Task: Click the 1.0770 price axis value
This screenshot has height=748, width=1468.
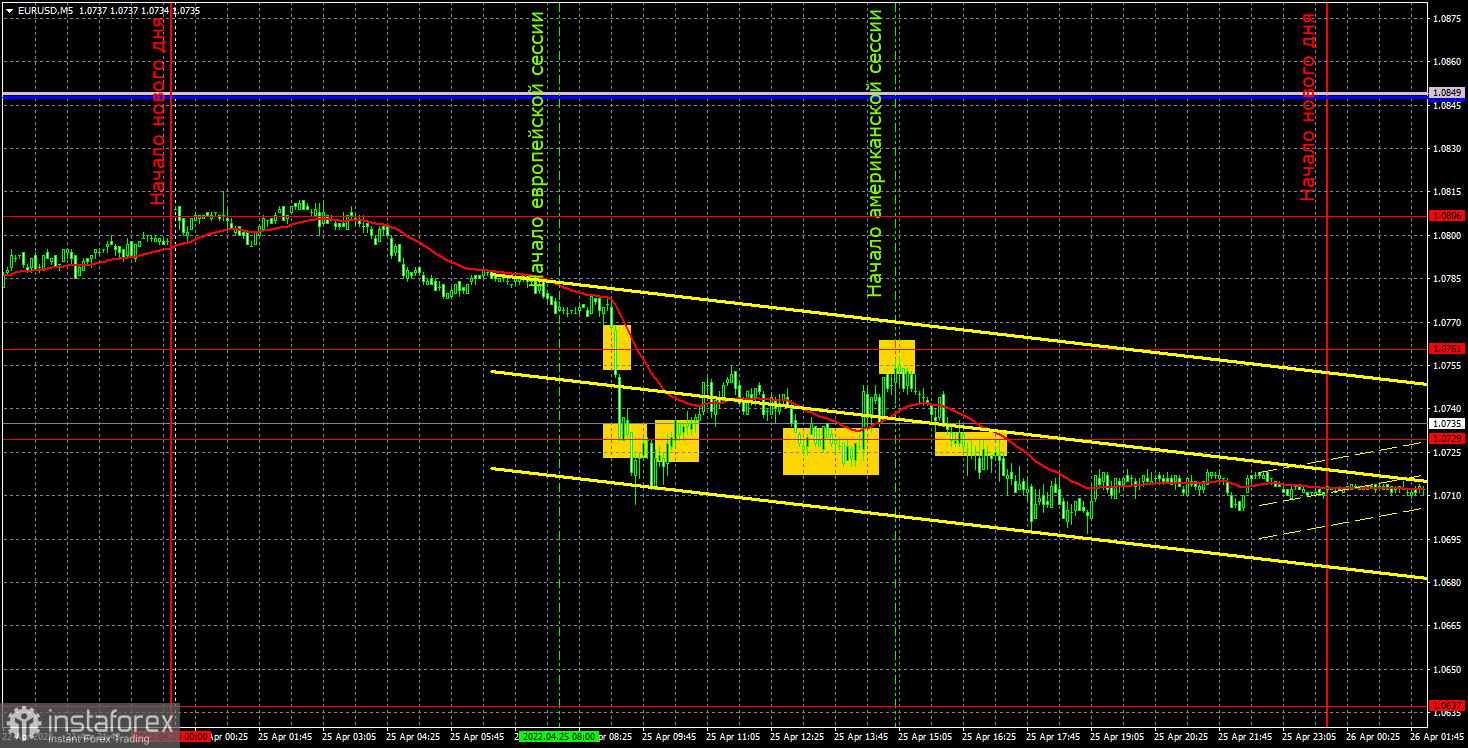Action: pyautogui.click(x=1447, y=322)
